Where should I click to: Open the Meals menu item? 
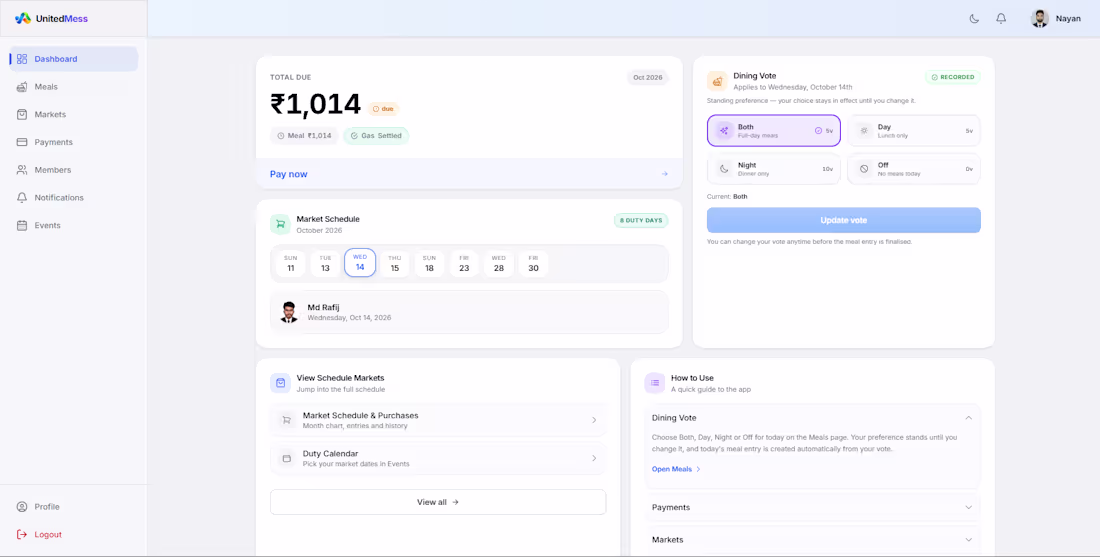click(x=74, y=87)
